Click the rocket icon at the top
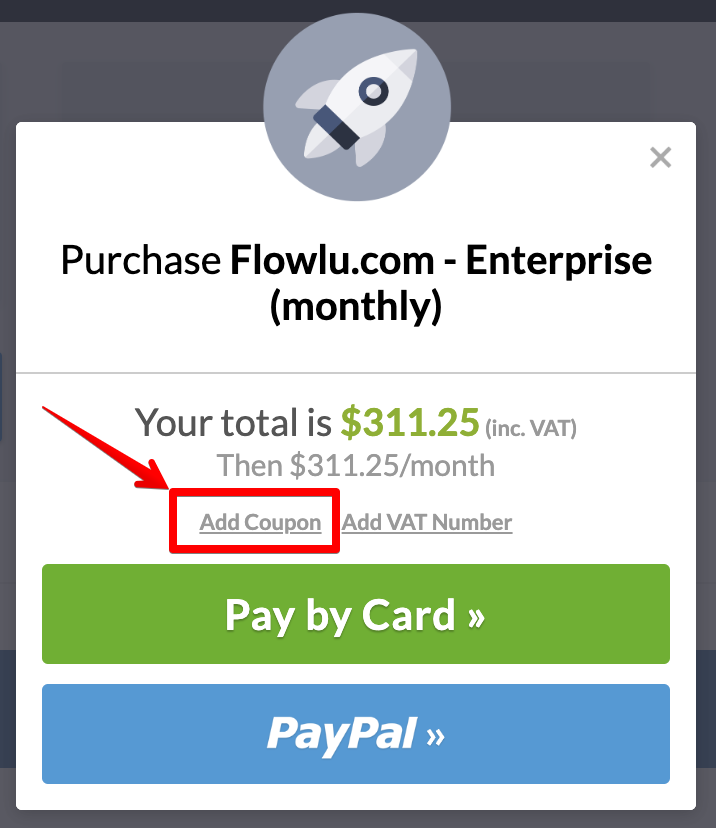Viewport: 716px width, 828px height. pos(357,107)
